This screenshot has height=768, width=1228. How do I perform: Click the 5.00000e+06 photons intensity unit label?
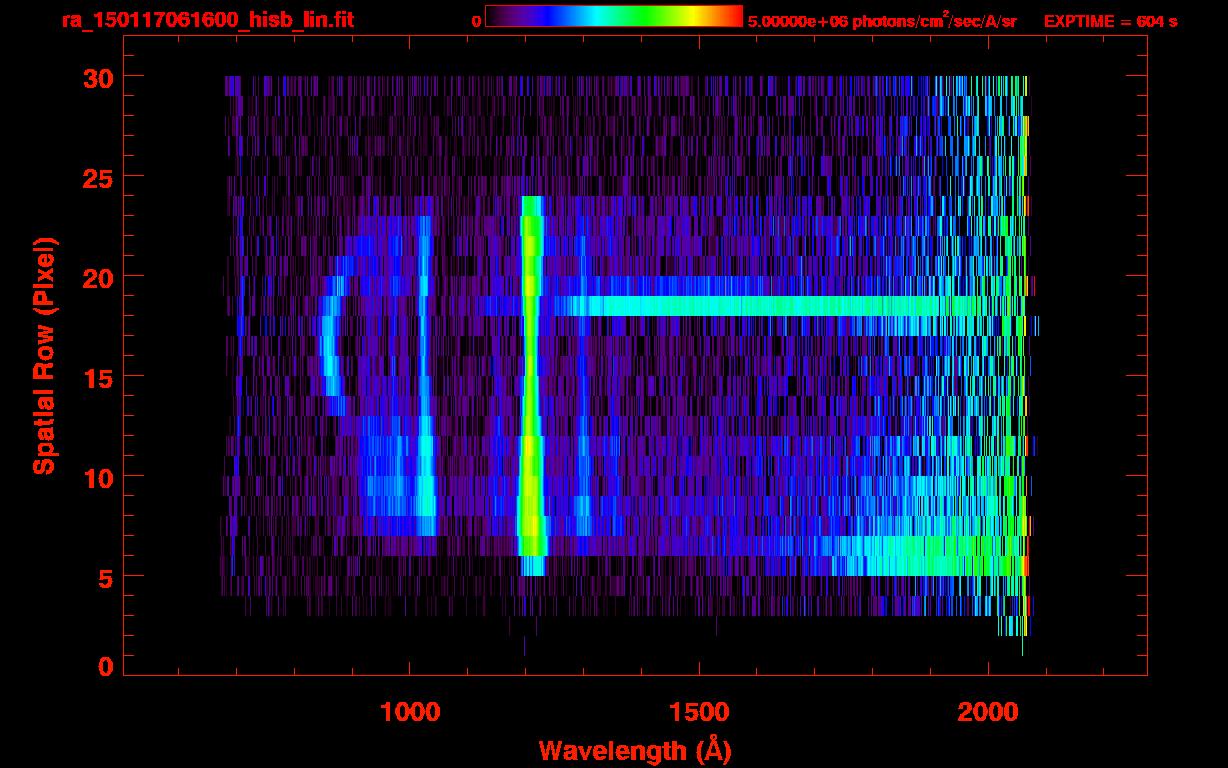[x=881, y=21]
